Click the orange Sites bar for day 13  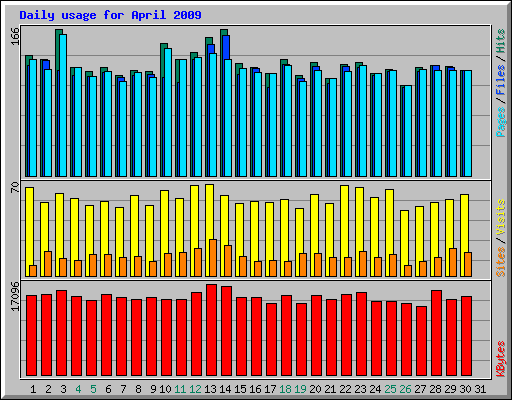(213, 258)
